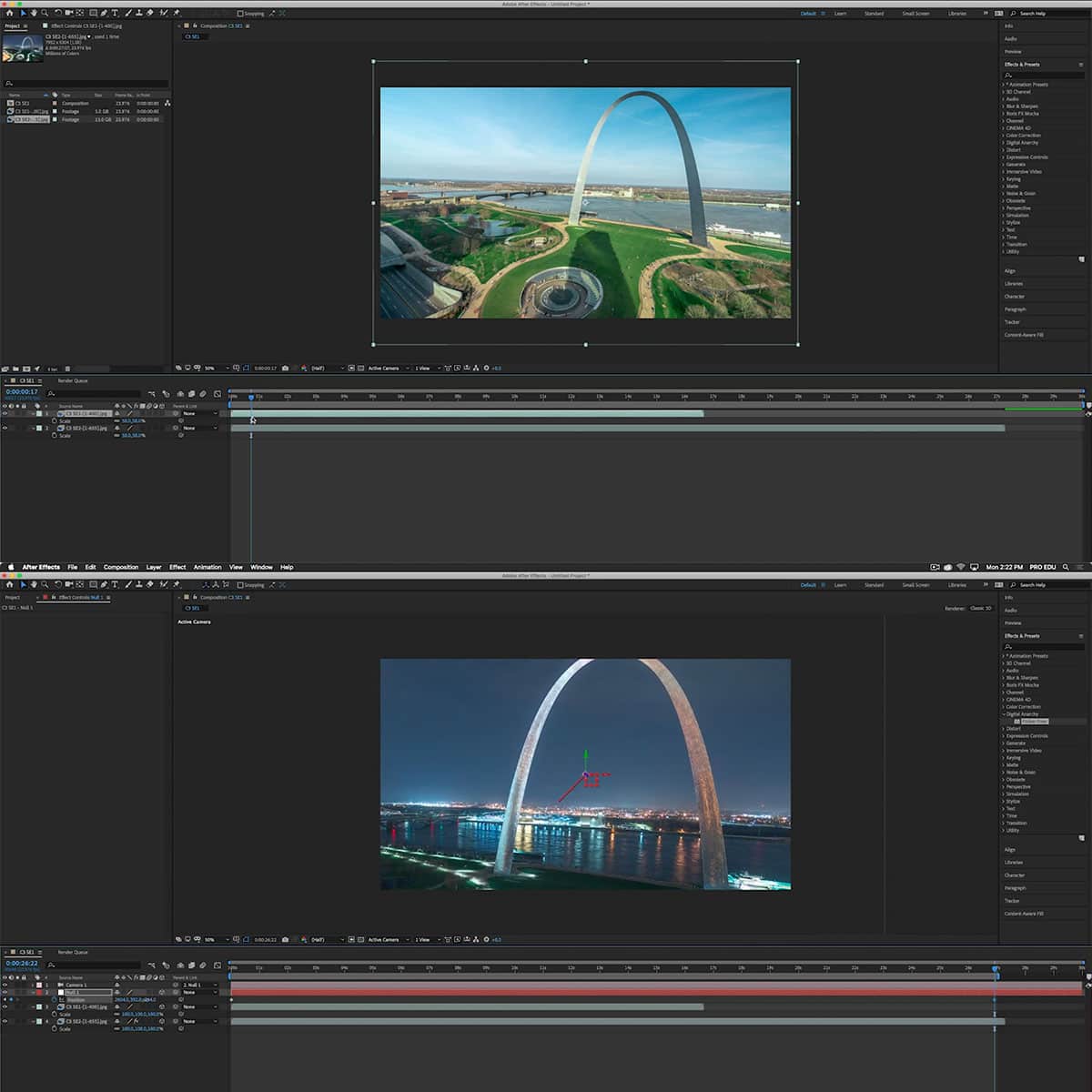Open the Graph Editor icon in the timeline
The height and width of the screenshot is (1092, 1092).
coord(217,965)
